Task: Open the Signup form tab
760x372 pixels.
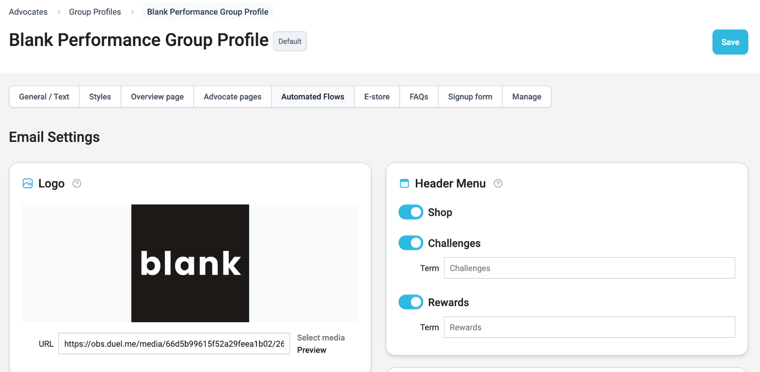Action: (470, 97)
